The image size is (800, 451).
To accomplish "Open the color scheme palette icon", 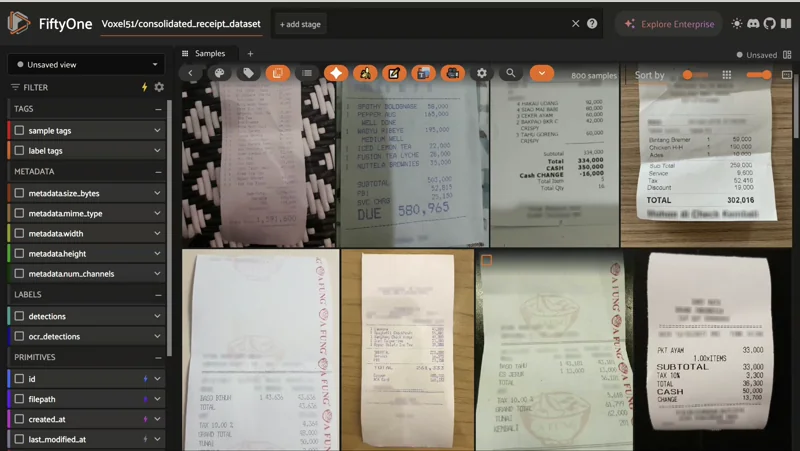I will pyautogui.click(x=218, y=73).
